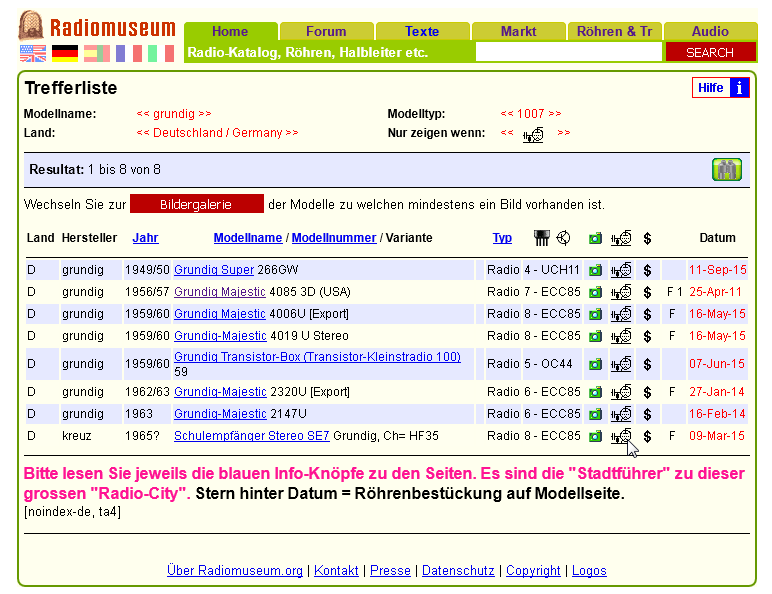Click the camera column header icon
772x594 pixels.
tap(595, 238)
